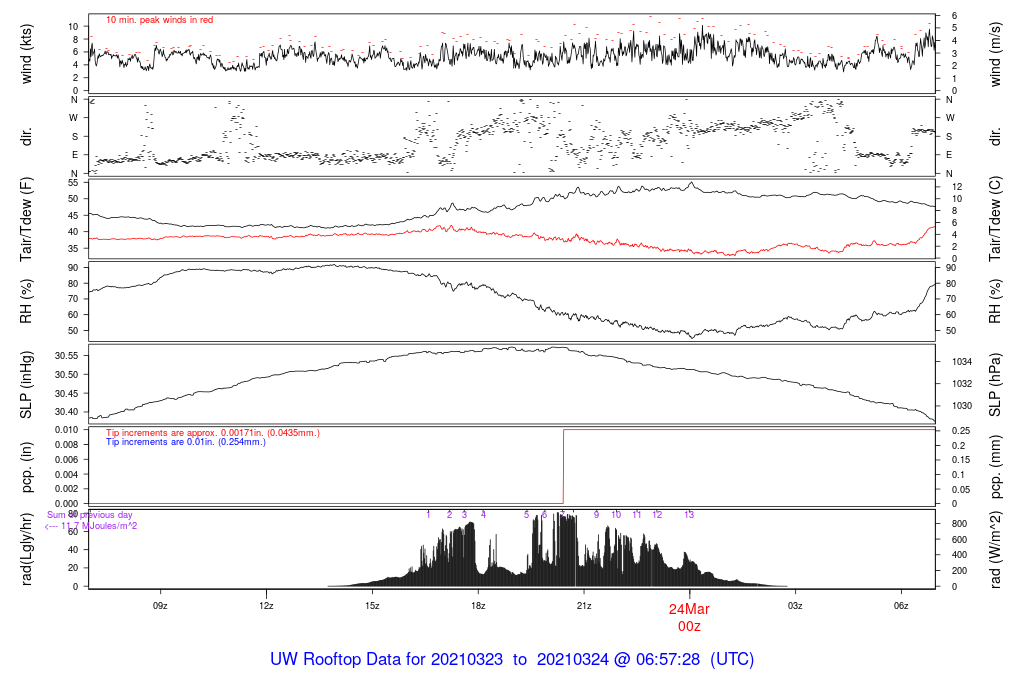This screenshot has width=1024, height=700.
Task: Click the '18z' time axis label
Action: [x=478, y=606]
